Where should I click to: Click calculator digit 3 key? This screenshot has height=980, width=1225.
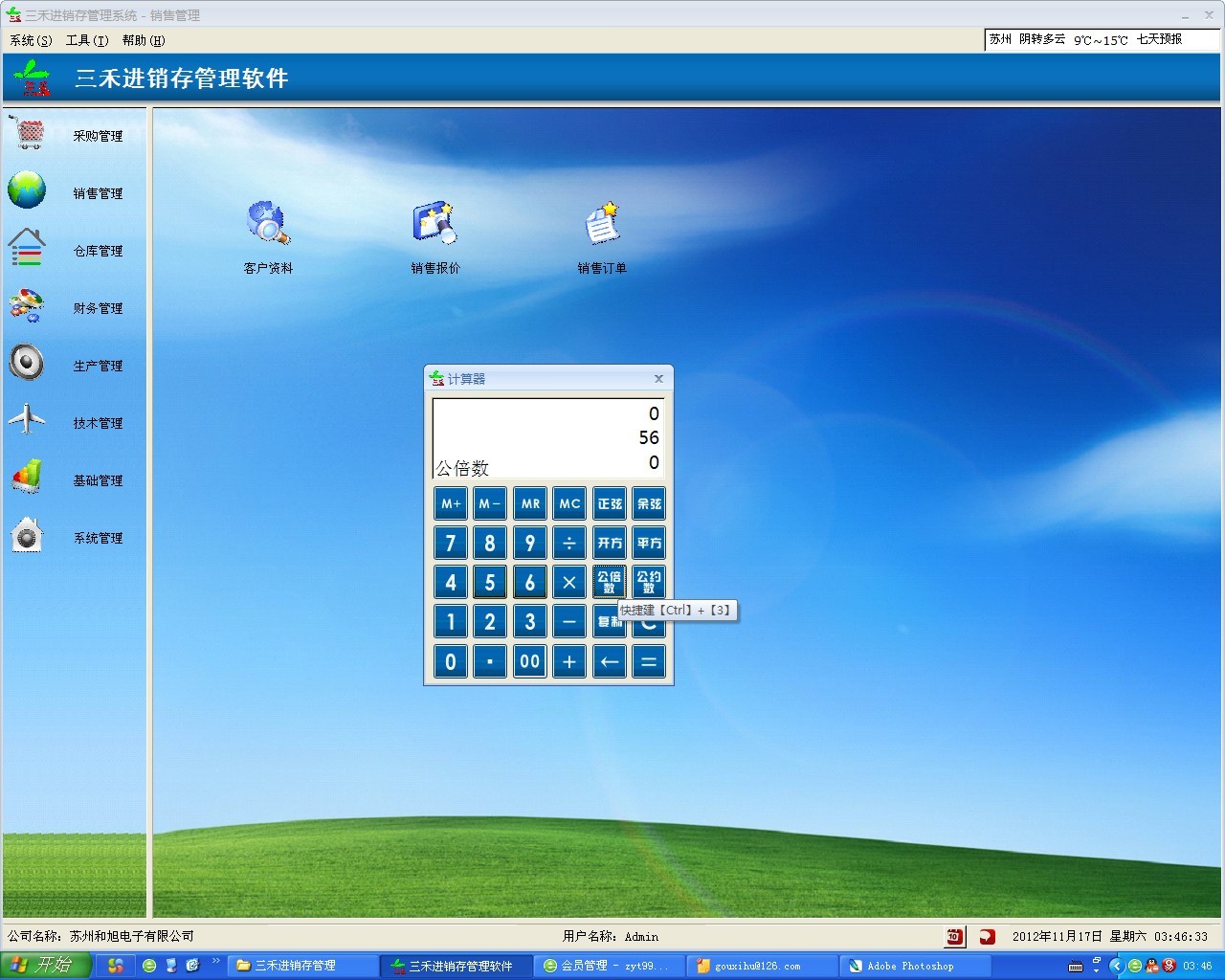click(530, 622)
